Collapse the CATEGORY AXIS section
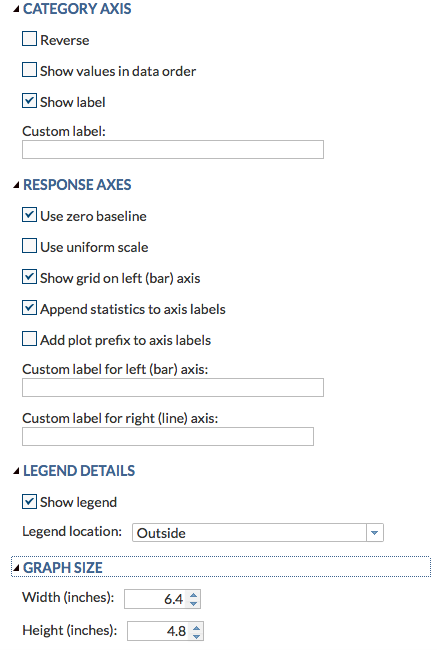Viewport: 437px width, 650px height. pyautogui.click(x=16, y=9)
